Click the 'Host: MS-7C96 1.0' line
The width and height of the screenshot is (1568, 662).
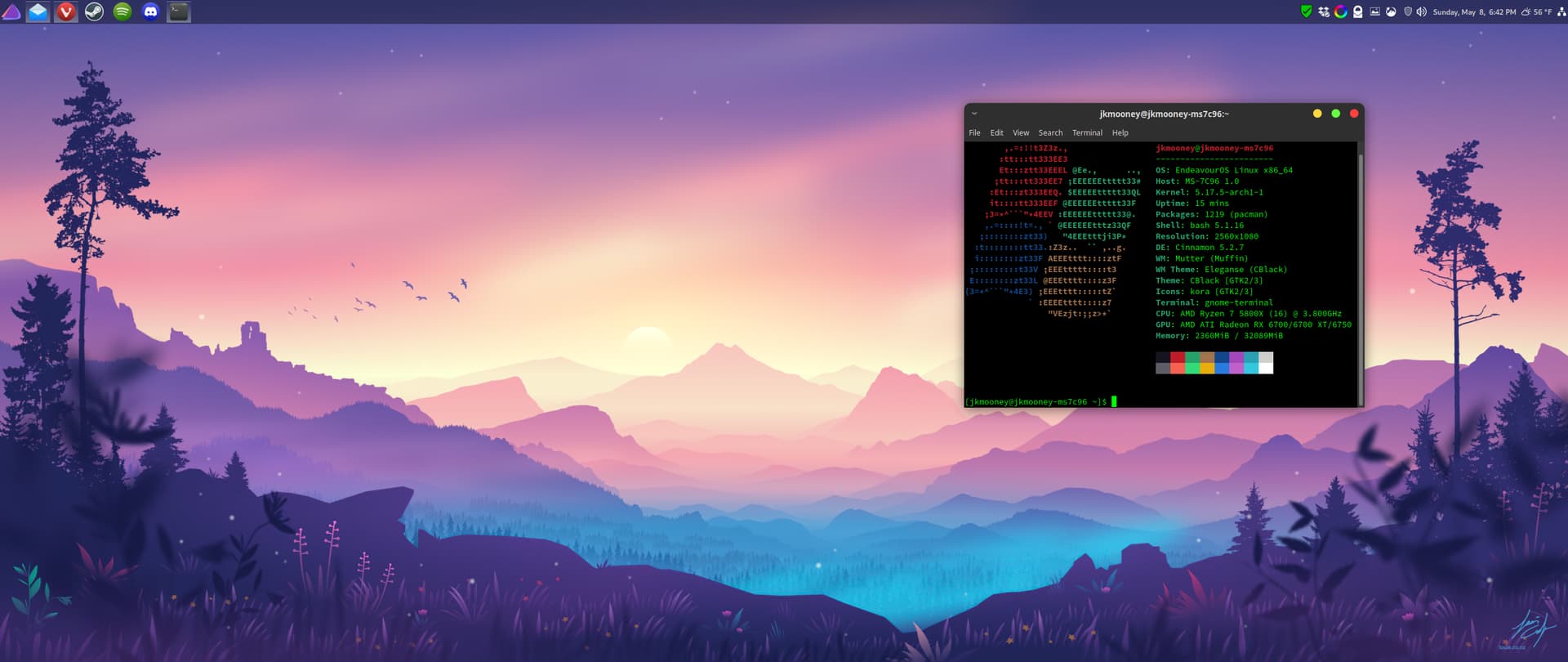[x=1196, y=181]
